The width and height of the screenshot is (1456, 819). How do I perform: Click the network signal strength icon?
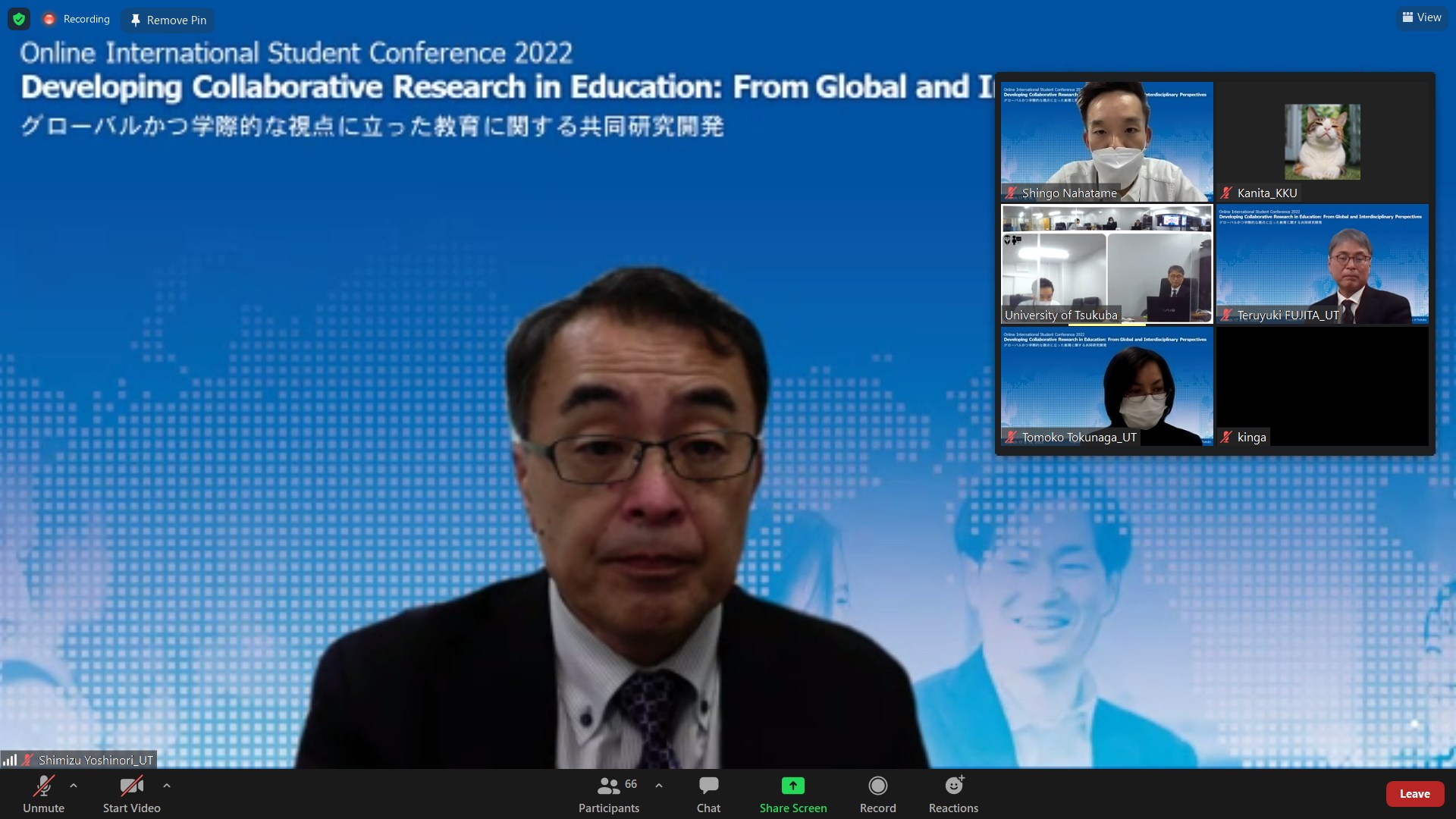pos(10,759)
